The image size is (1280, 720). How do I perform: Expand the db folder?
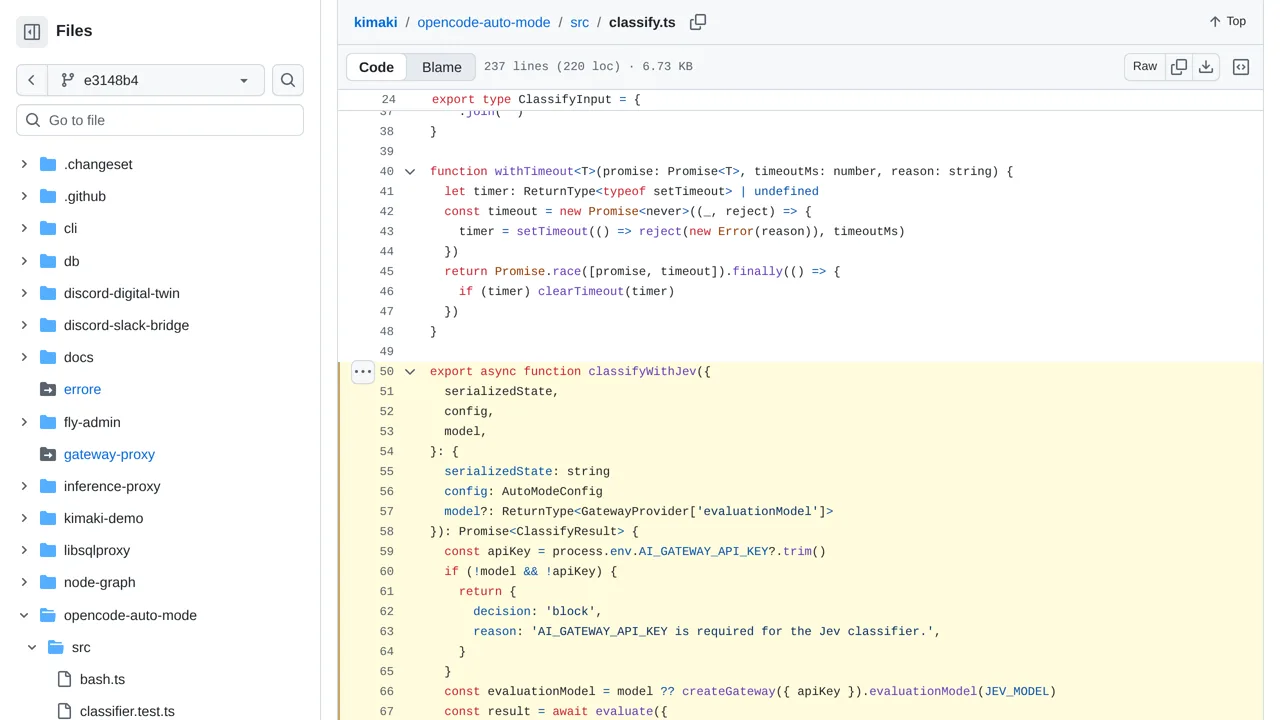tap(24, 261)
